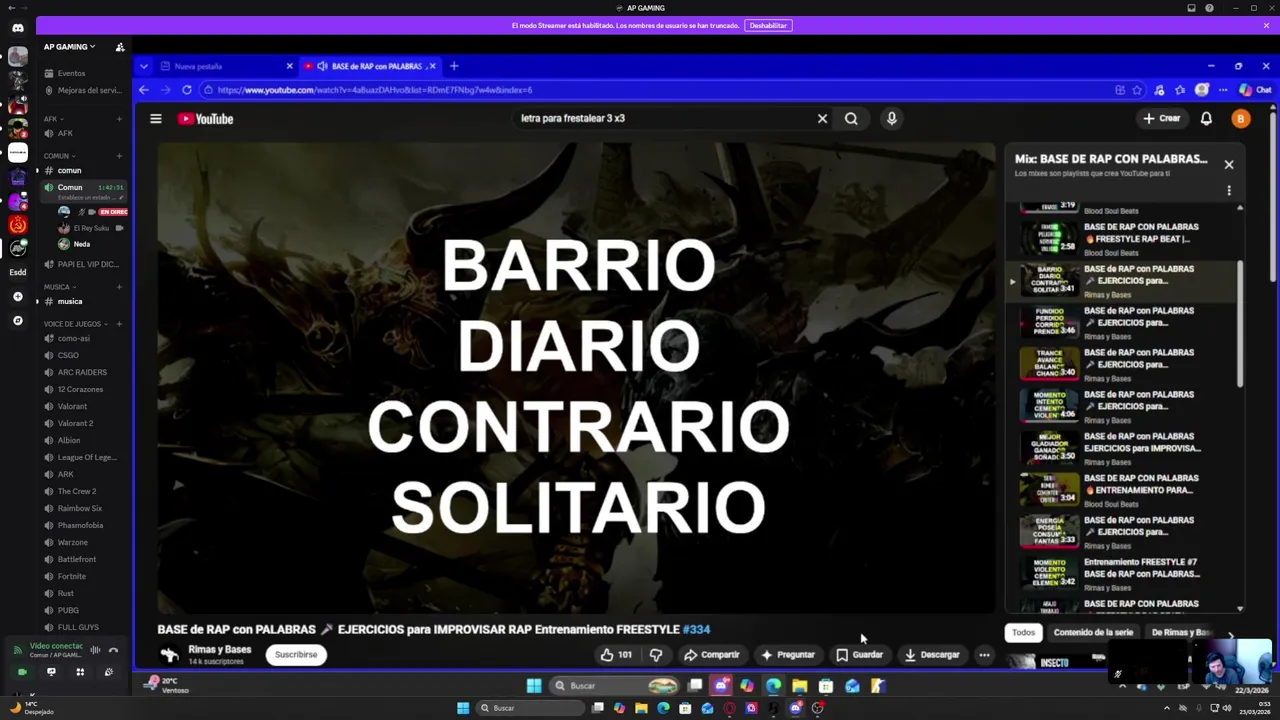Screen dimensions: 1280x720
Task: Click the Suscribirse button
Action: pos(296,655)
